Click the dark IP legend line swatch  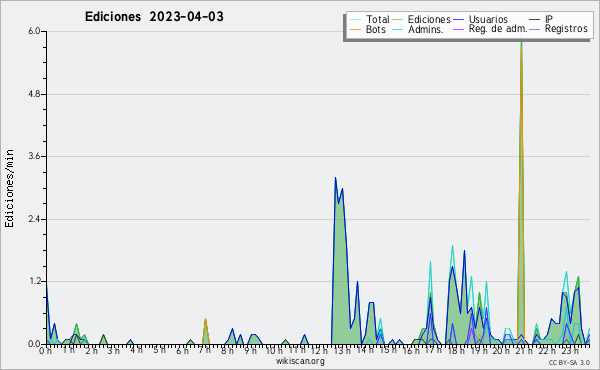535,20
